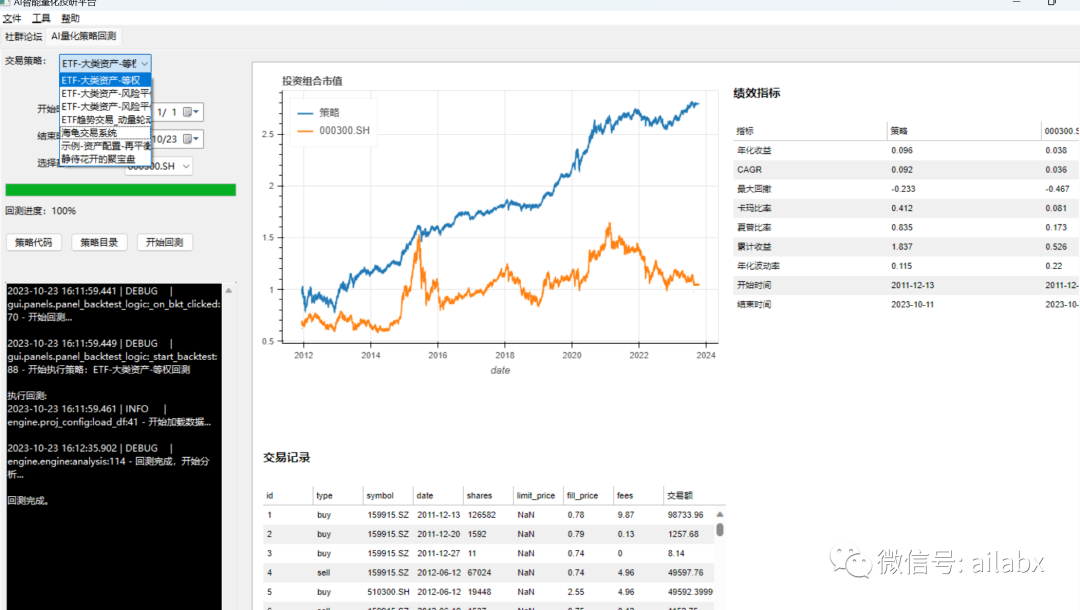1080x610 pixels.
Task: Choose ETF趋势交易_动量轮动 from strategy list
Action: pyautogui.click(x=105, y=120)
